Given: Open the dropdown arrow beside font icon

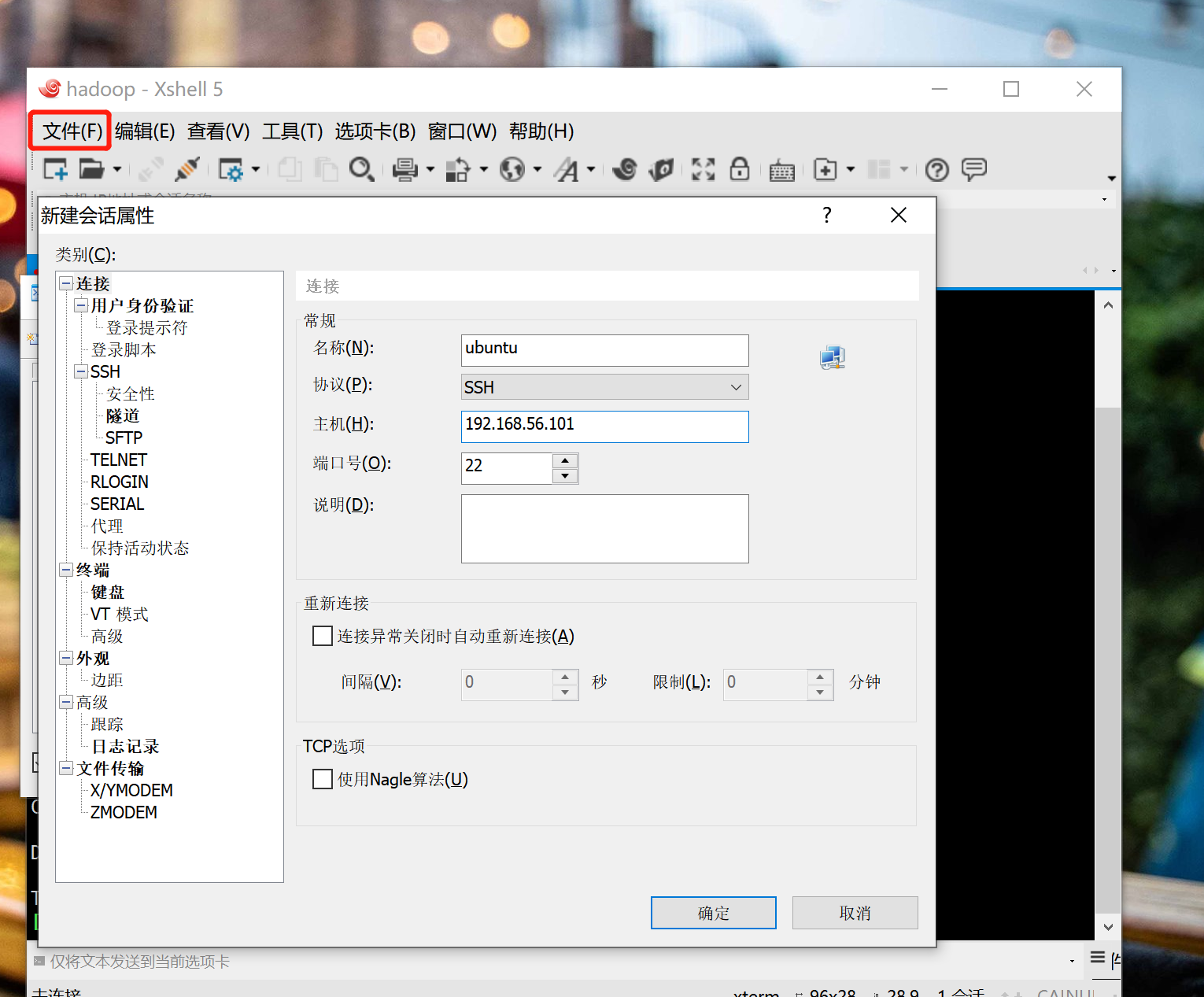Looking at the screenshot, I should pyautogui.click(x=591, y=169).
